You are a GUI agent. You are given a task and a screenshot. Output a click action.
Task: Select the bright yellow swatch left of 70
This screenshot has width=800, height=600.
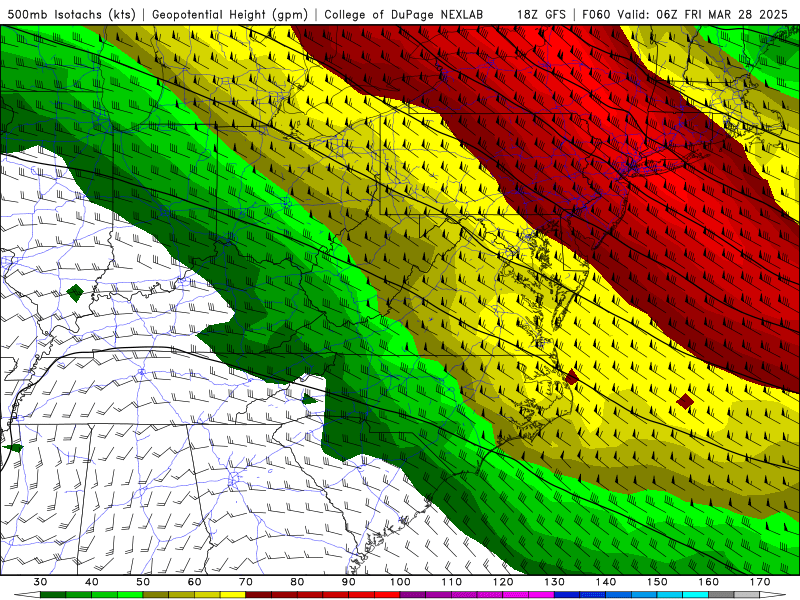pos(233,596)
